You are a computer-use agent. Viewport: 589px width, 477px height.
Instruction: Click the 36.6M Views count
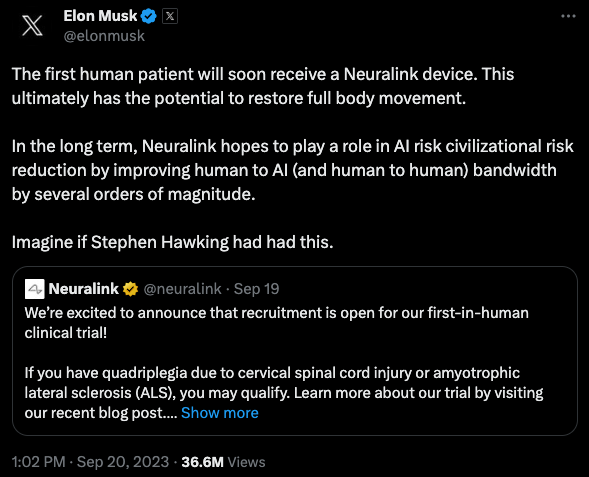223,462
